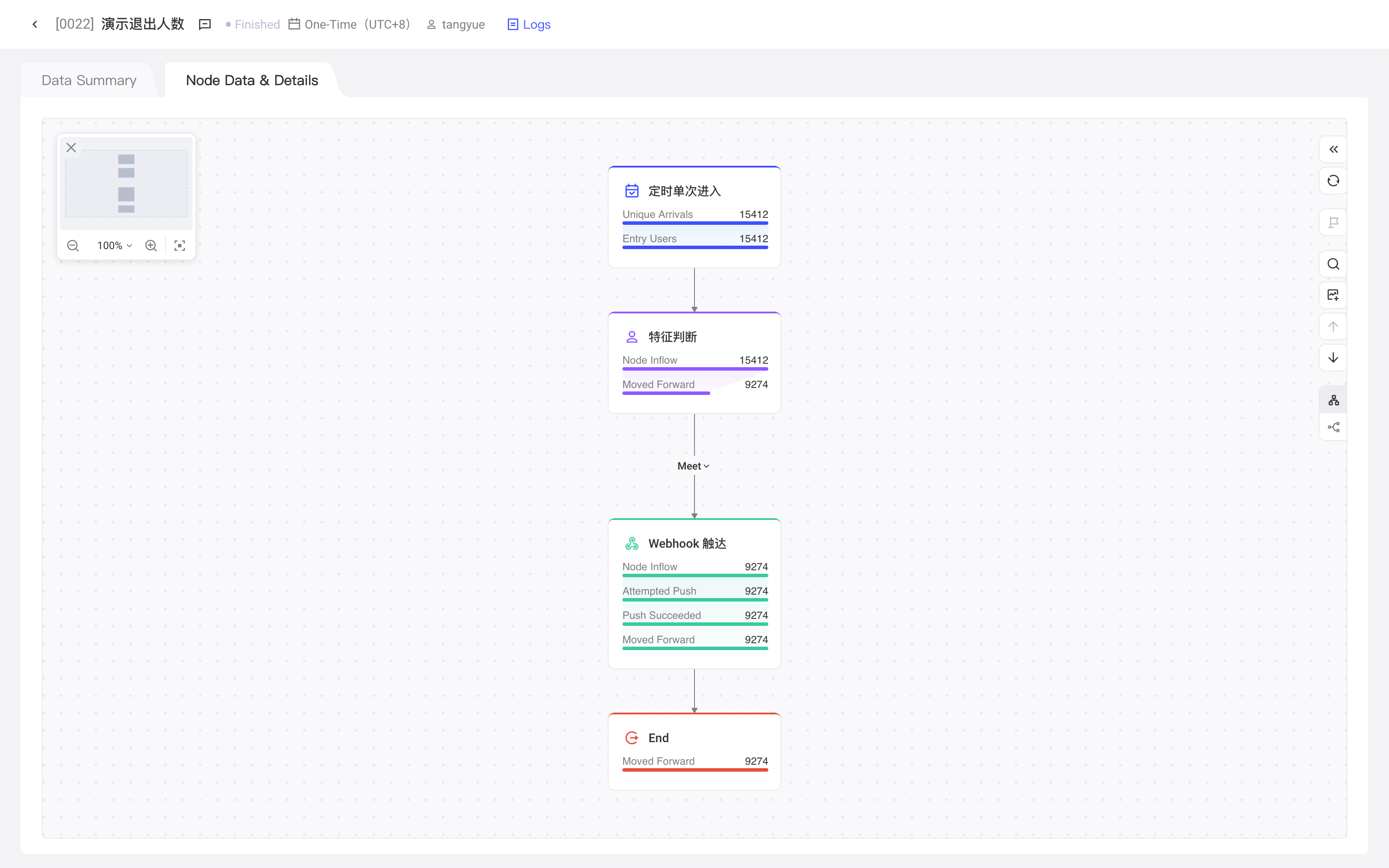Screen dimensions: 1389x868
Task: Collapse the right toolbar with double chevron
Action: 1333,149
